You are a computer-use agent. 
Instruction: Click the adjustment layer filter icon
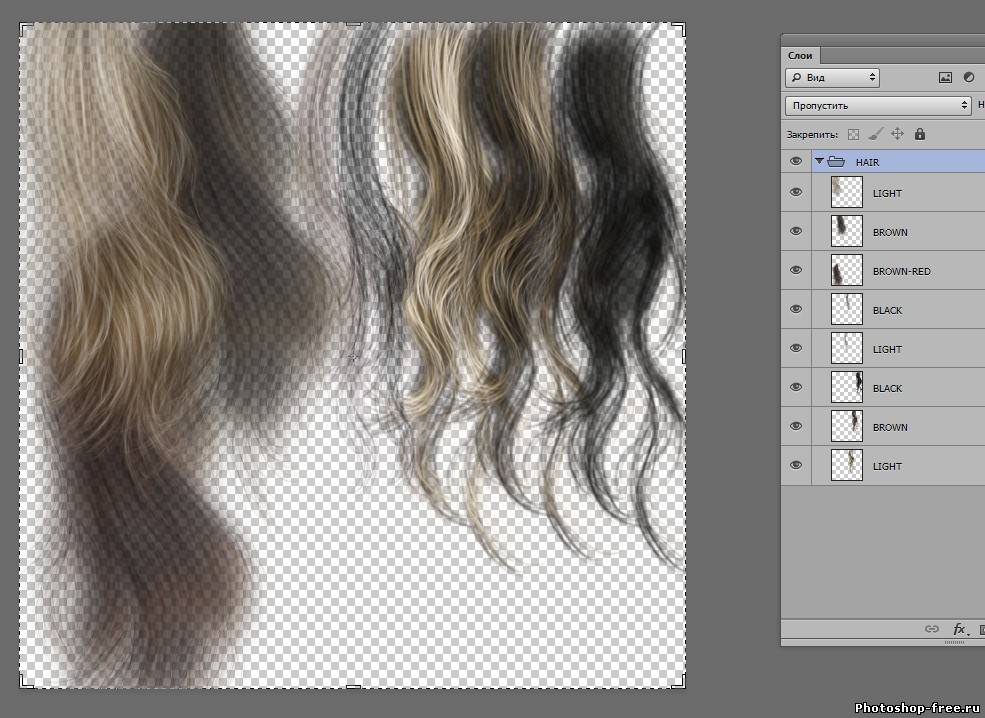[968, 77]
